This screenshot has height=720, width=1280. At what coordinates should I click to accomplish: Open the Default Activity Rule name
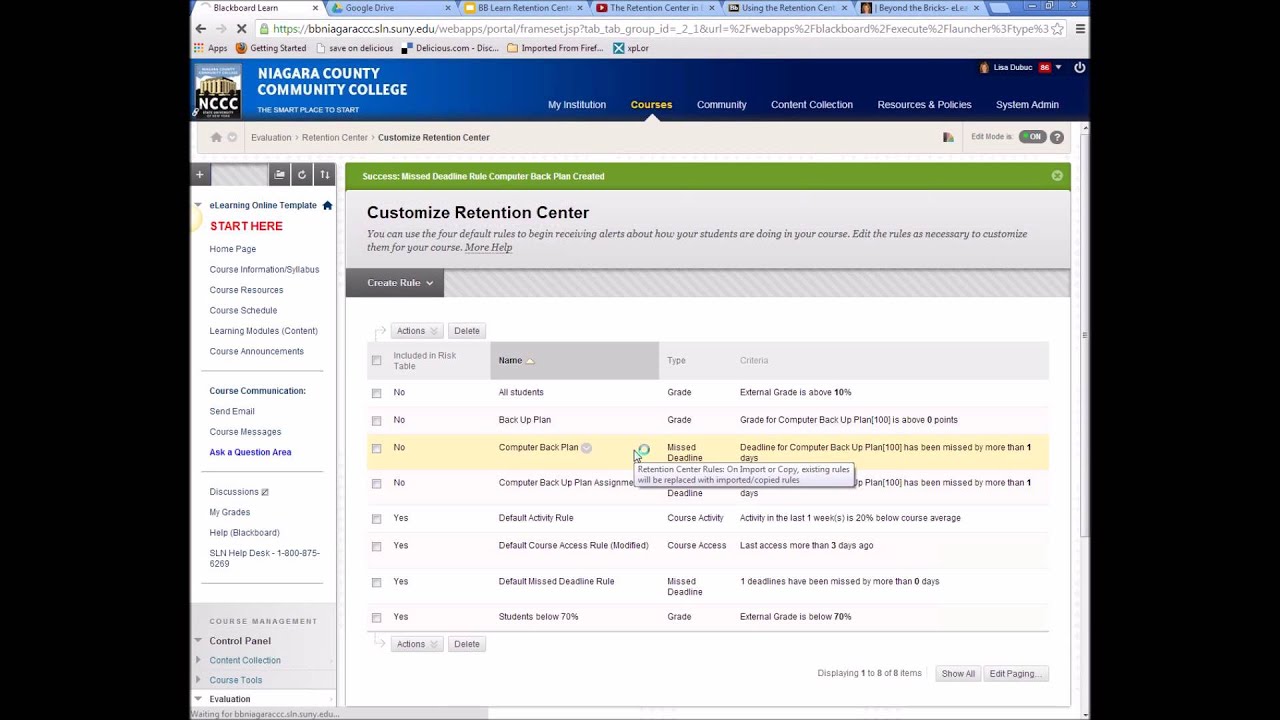point(536,518)
